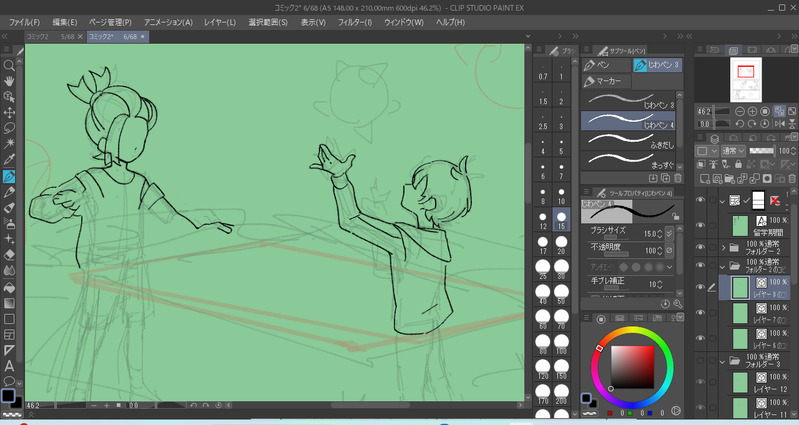
Task: Open the document tab list dropdown arrow
Action: click(528, 36)
